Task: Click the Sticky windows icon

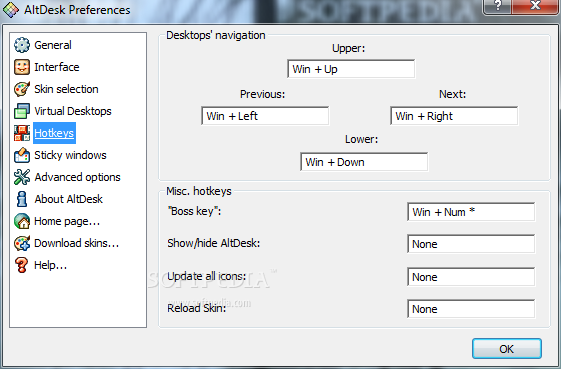Action: point(22,155)
